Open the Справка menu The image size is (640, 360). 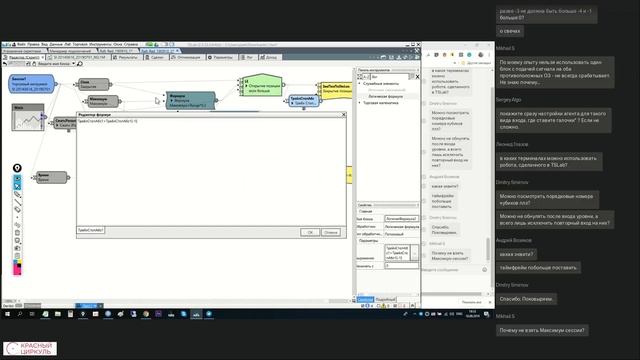pos(131,44)
